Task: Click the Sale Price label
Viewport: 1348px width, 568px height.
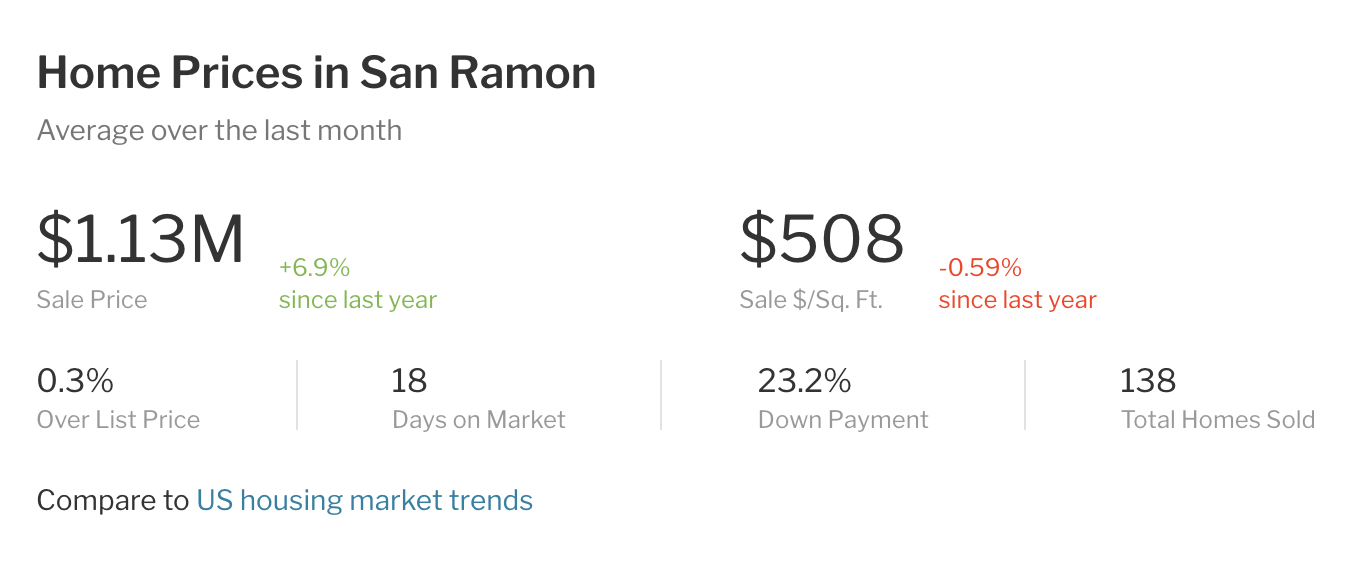Action: coord(92,300)
